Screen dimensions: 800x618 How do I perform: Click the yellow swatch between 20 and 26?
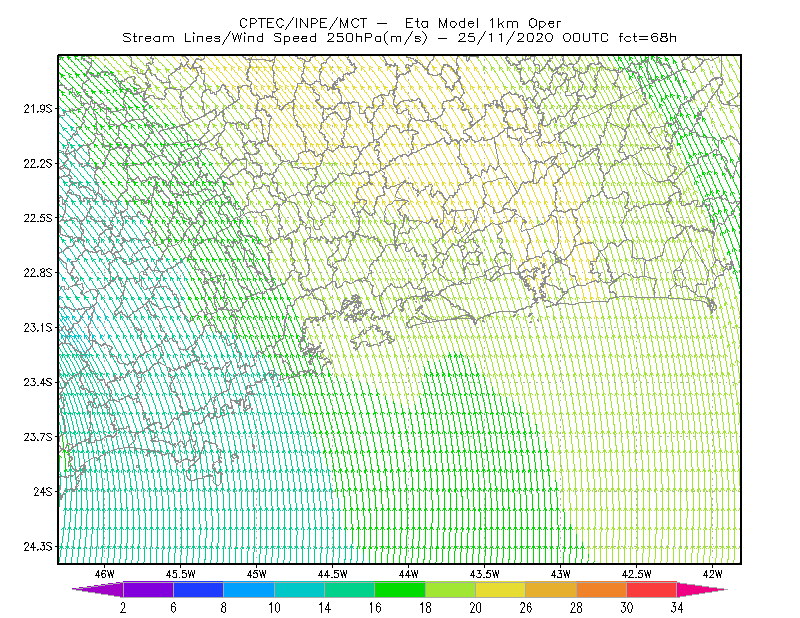[x=501, y=589]
